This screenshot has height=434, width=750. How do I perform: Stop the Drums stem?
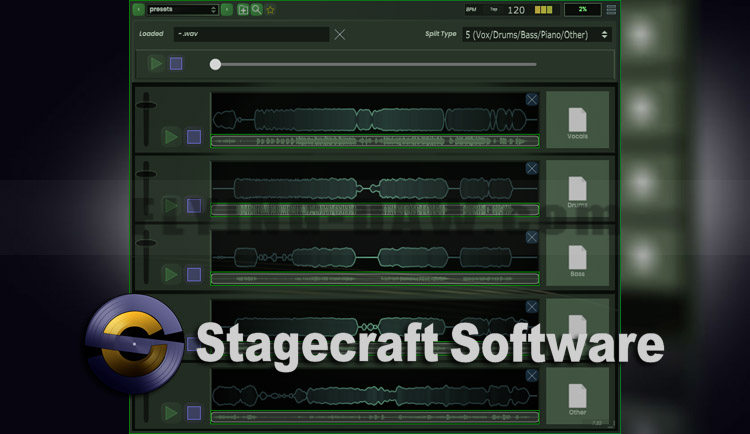click(x=194, y=206)
